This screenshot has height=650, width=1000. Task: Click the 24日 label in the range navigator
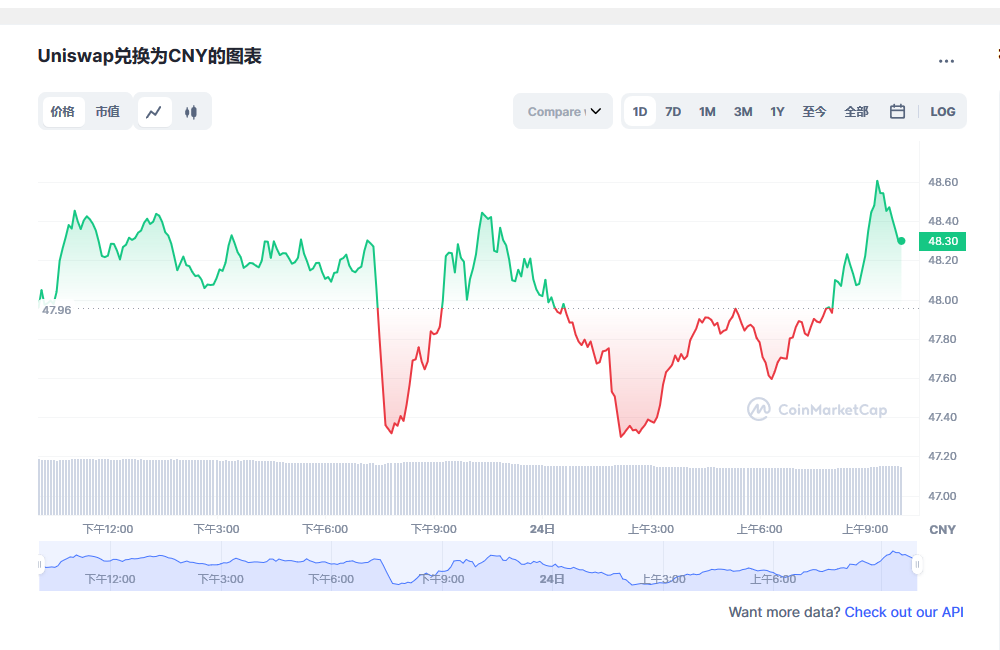552,579
